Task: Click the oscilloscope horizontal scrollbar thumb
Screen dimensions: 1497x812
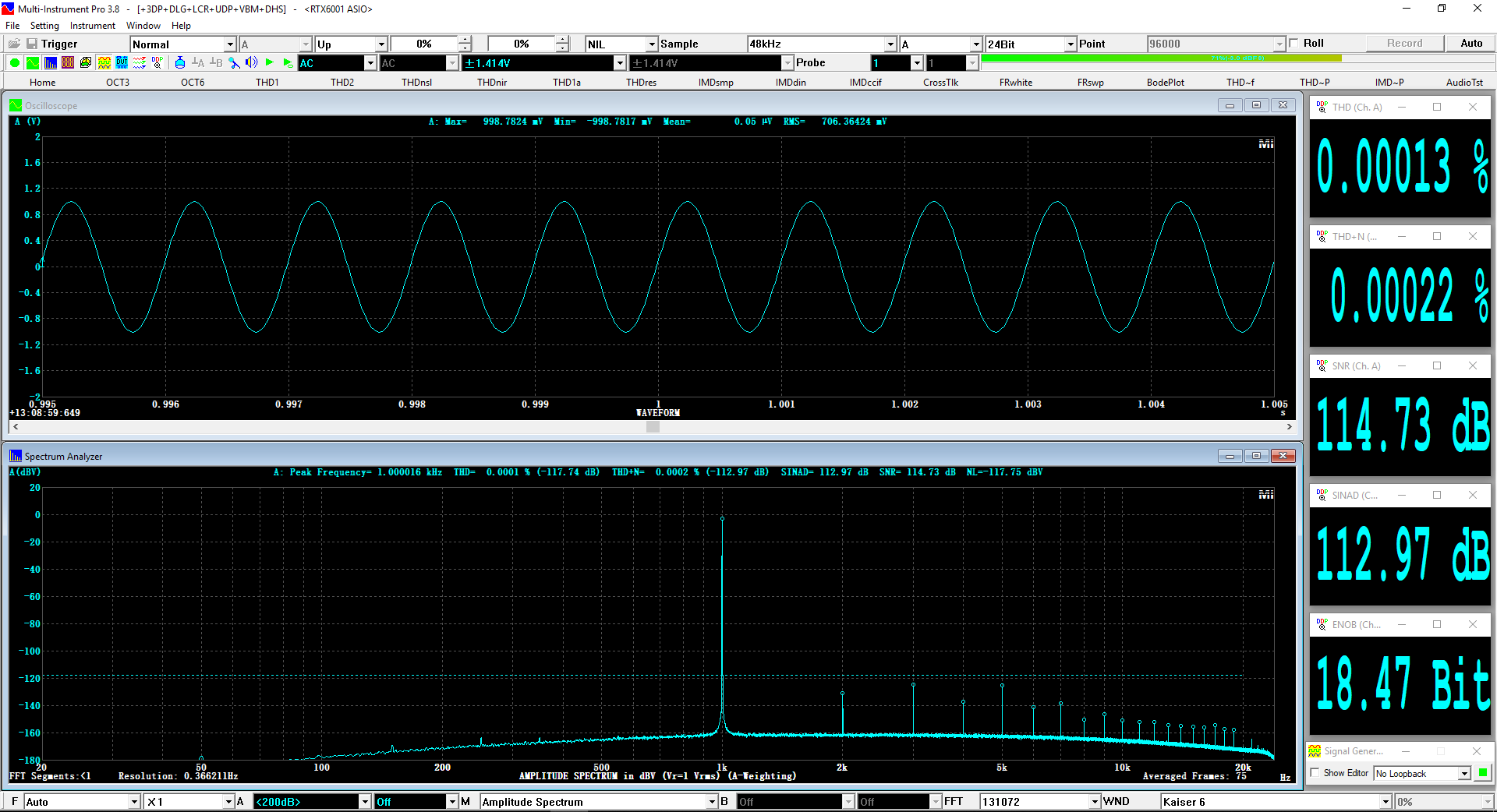Action: pyautogui.click(x=653, y=426)
